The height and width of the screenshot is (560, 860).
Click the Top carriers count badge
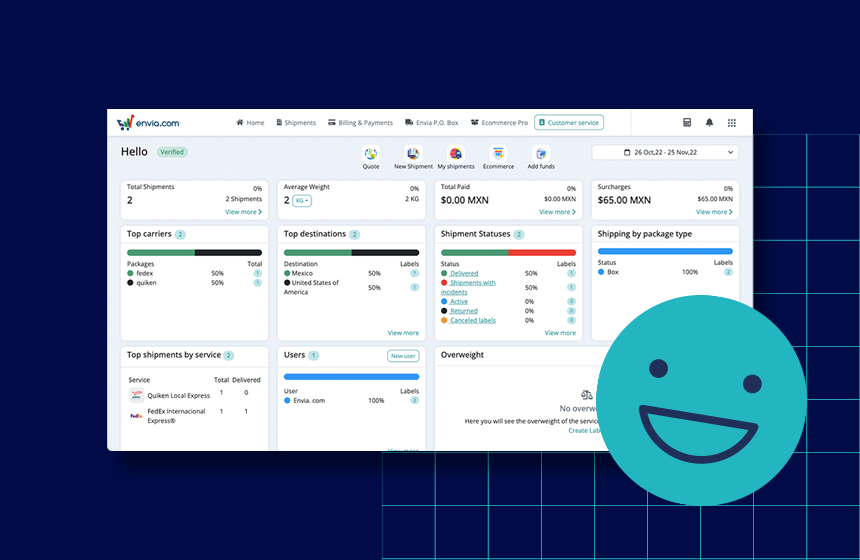pos(180,234)
